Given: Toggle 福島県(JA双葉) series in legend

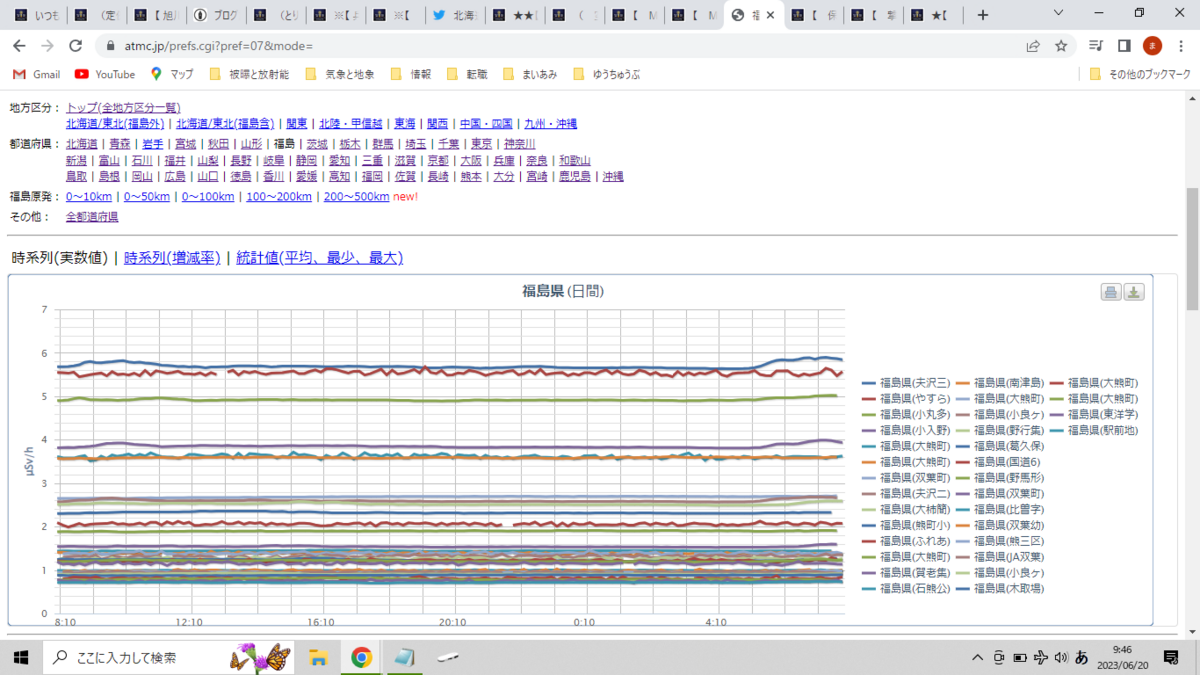Looking at the screenshot, I should click(x=1001, y=557).
